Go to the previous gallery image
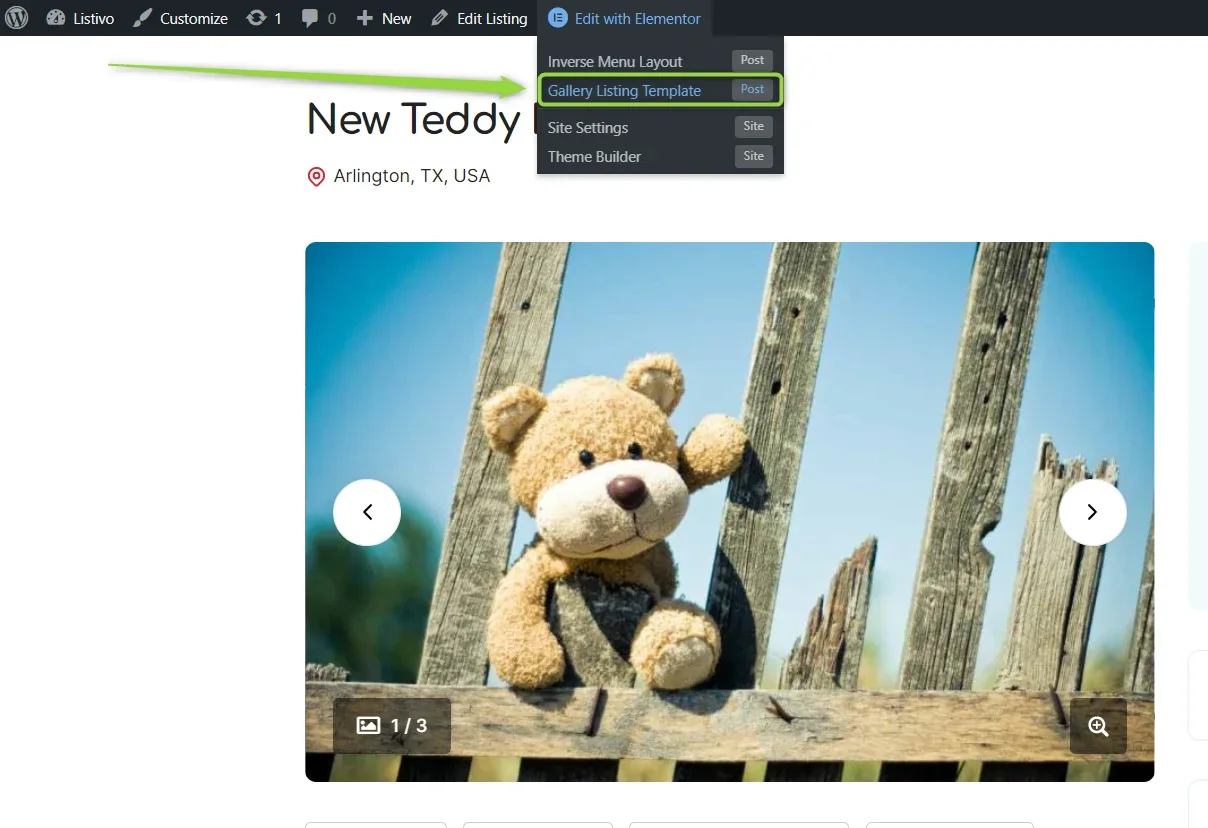Viewport: 1208px width, 828px height. (367, 512)
